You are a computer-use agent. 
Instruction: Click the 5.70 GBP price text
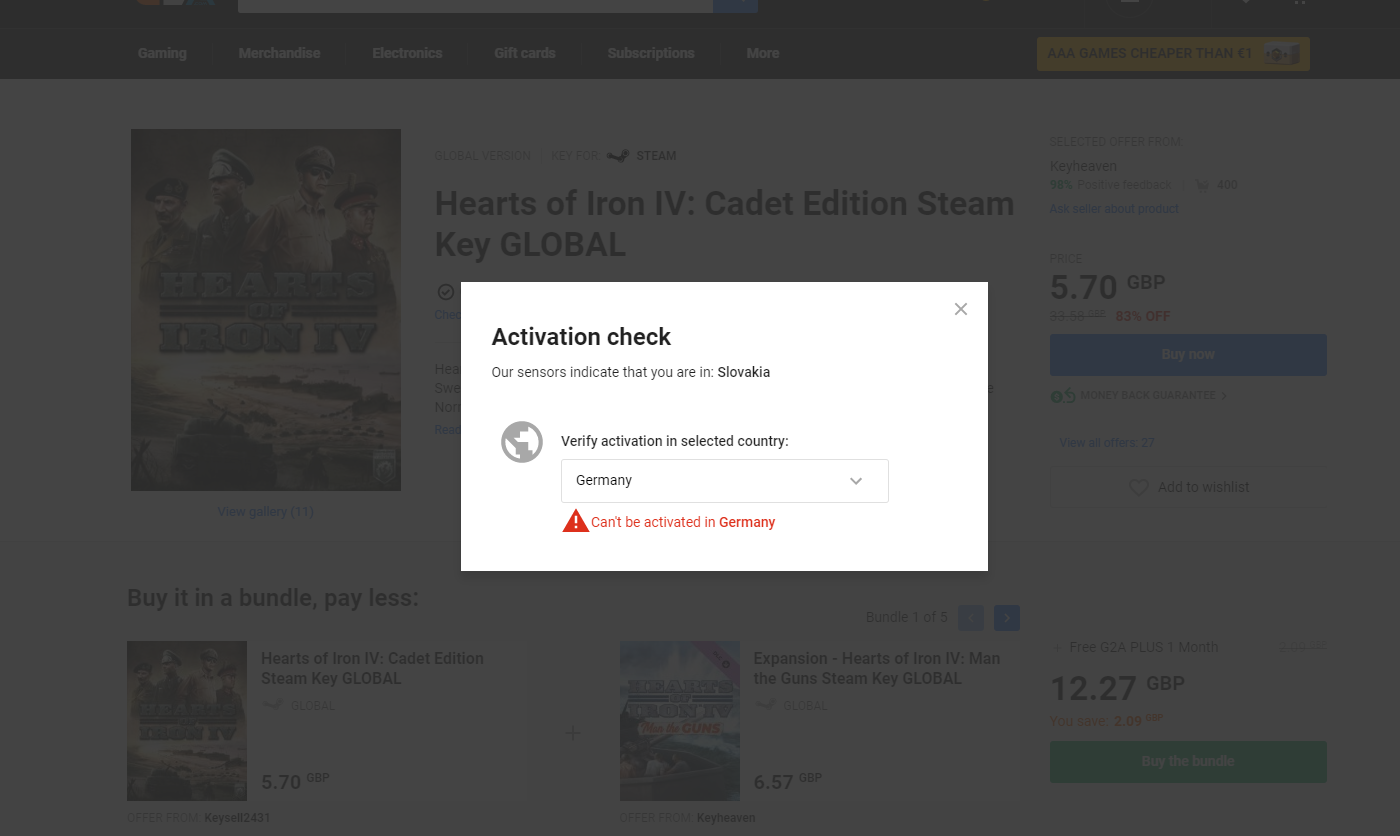pyautogui.click(x=1108, y=287)
